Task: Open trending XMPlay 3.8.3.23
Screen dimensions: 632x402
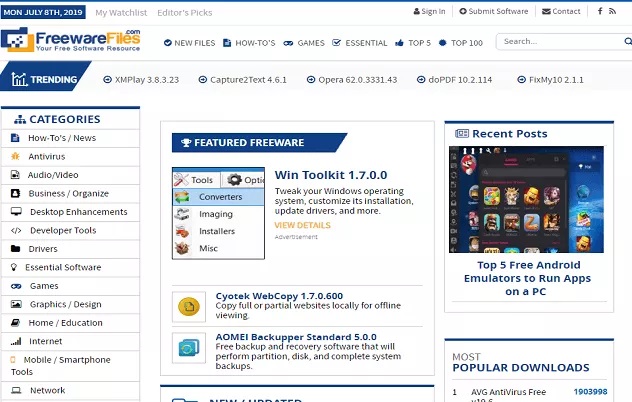Action: point(141,80)
